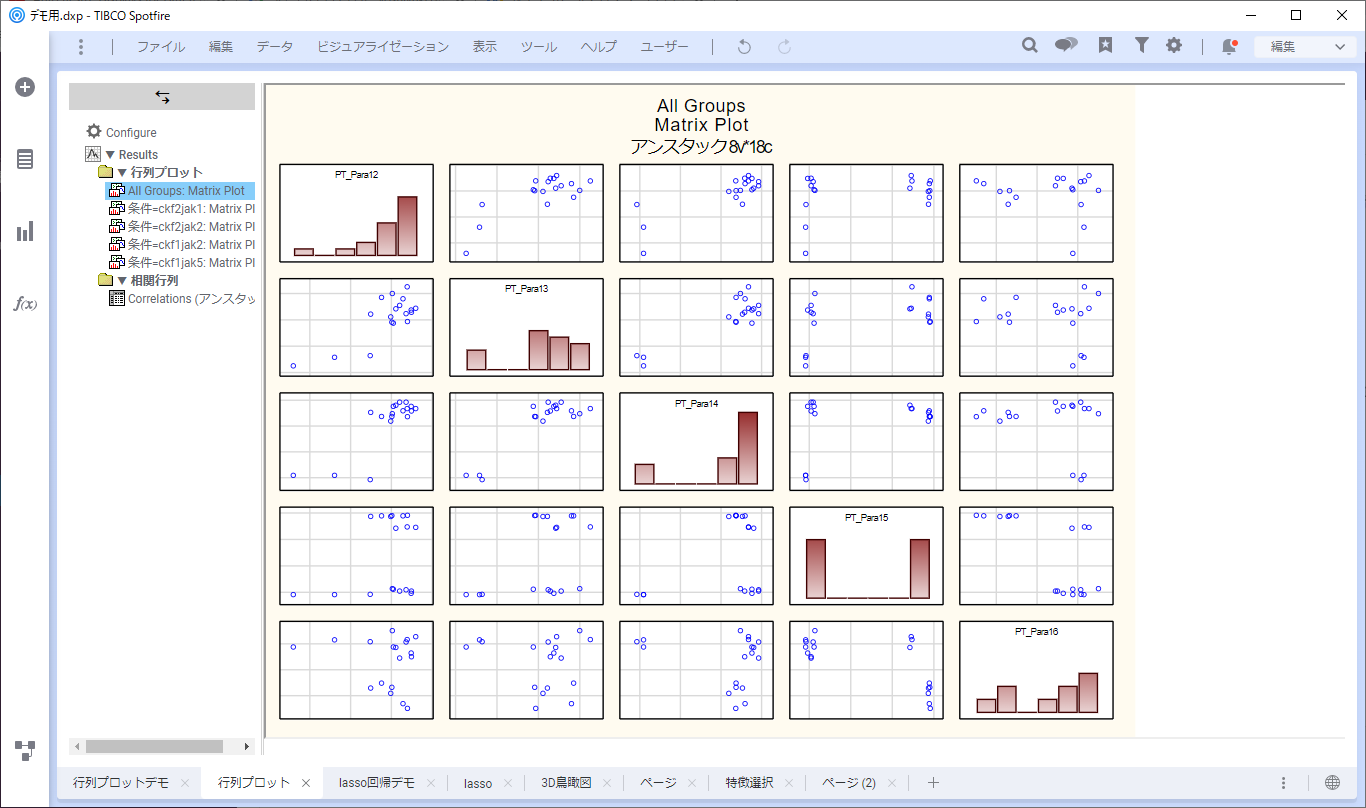Open the collaboration chat bubbles icon
The image size is (1366, 808).
1066,46
